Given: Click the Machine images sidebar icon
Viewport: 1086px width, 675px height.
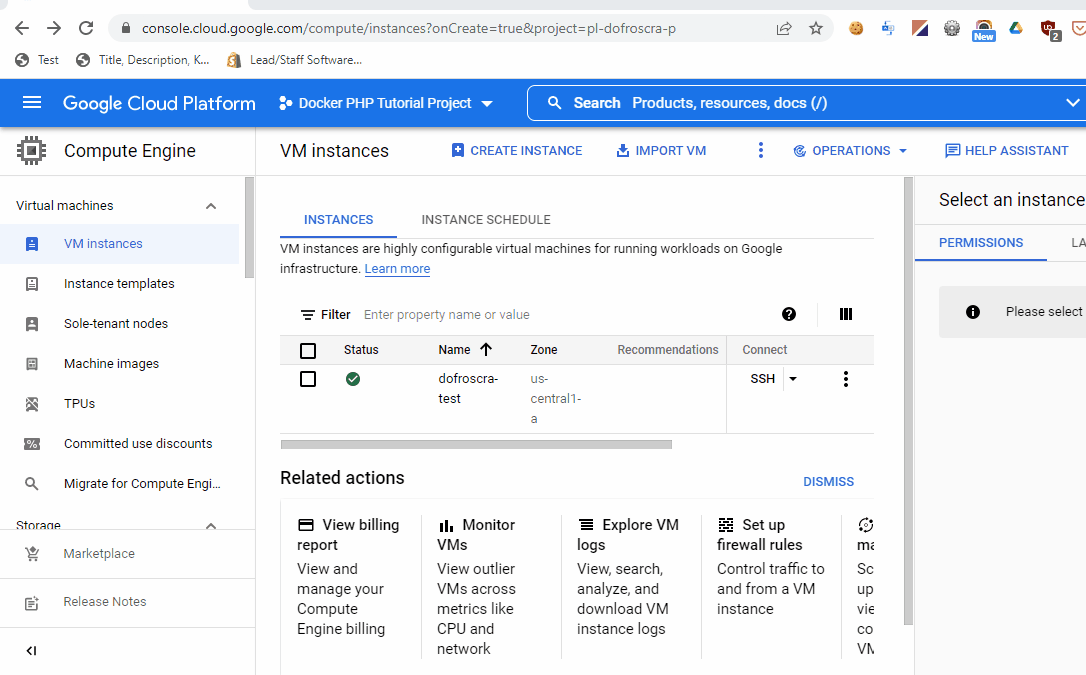Looking at the screenshot, I should (x=32, y=363).
